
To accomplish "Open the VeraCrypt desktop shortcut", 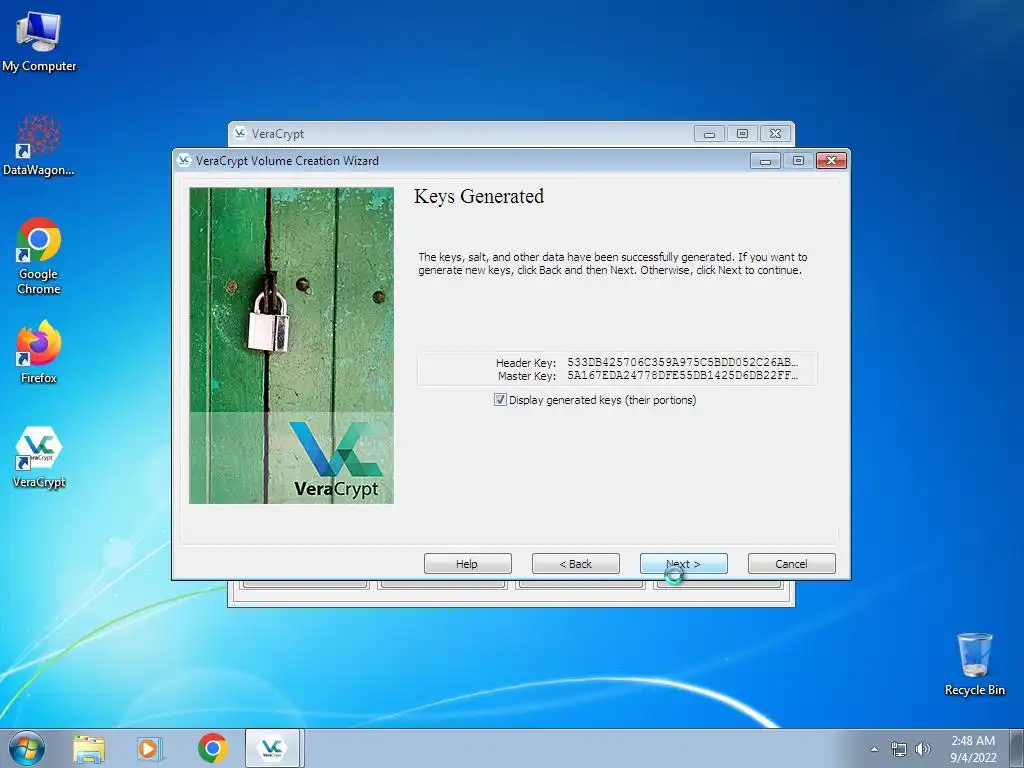I will click(39, 456).
